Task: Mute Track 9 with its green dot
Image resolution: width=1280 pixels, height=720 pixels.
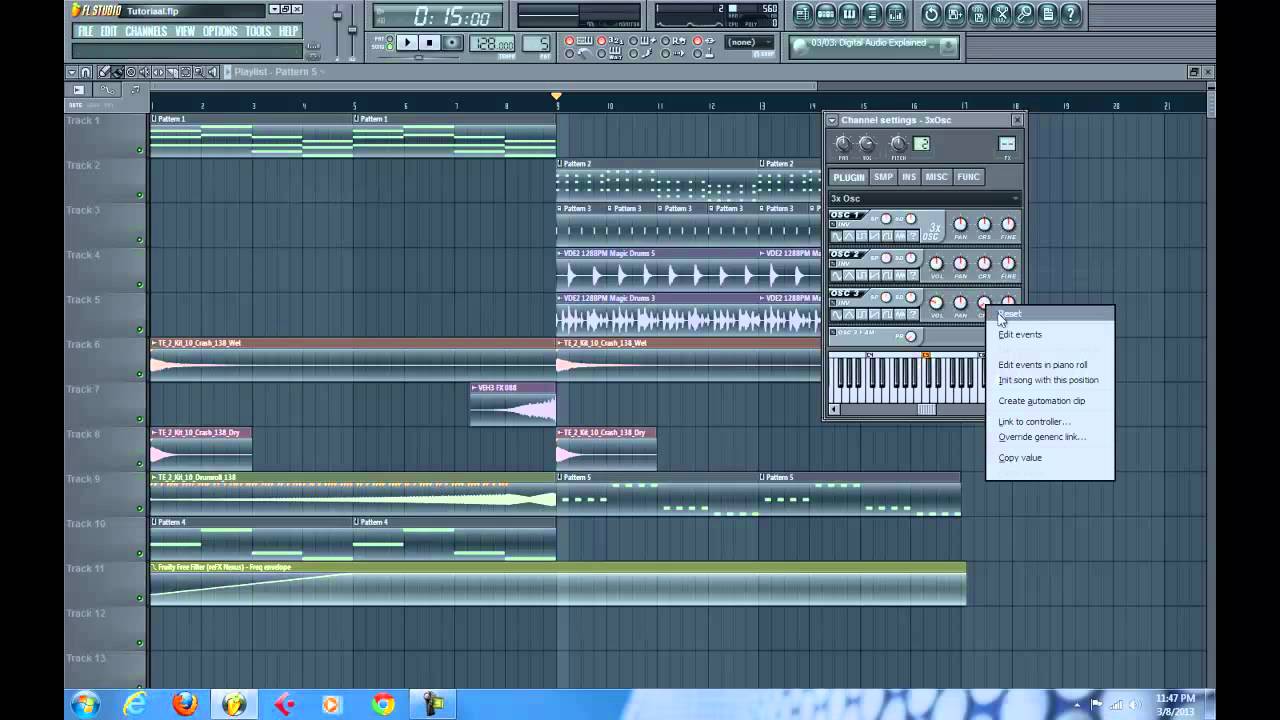Action: [140, 509]
